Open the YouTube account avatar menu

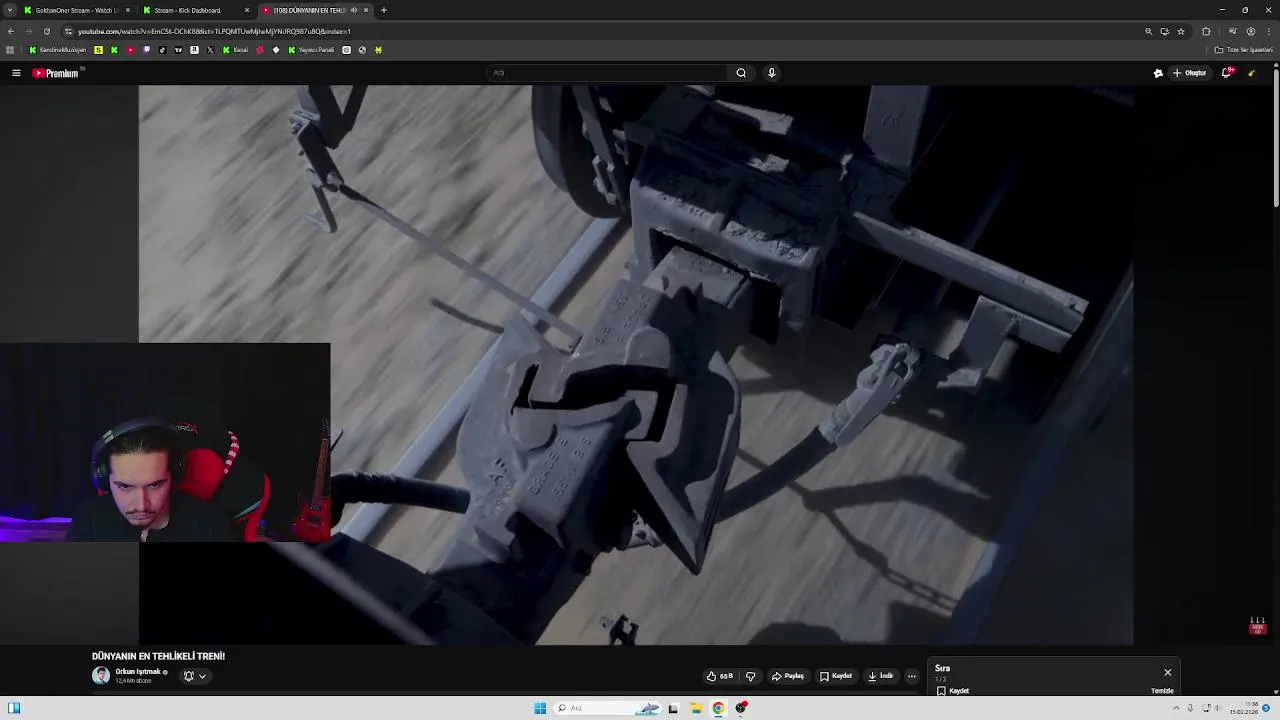(x=1252, y=73)
